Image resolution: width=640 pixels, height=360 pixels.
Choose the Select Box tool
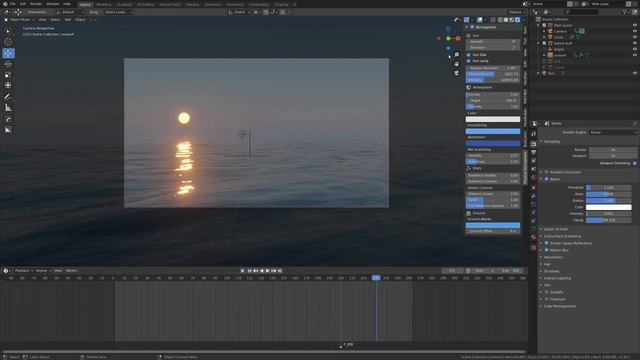click(x=8, y=31)
